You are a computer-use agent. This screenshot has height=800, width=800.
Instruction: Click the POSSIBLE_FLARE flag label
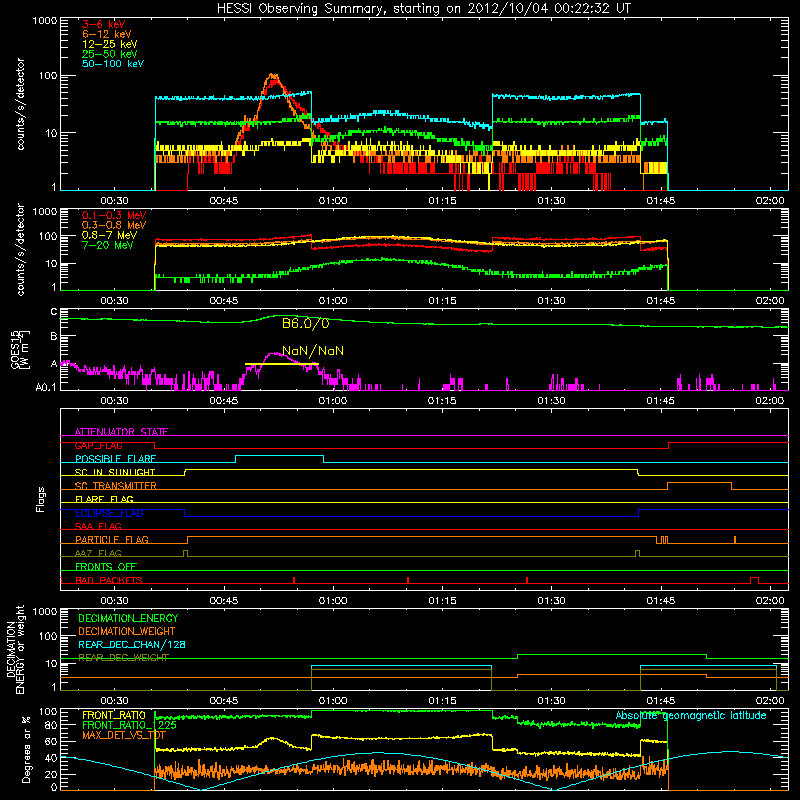point(115,459)
